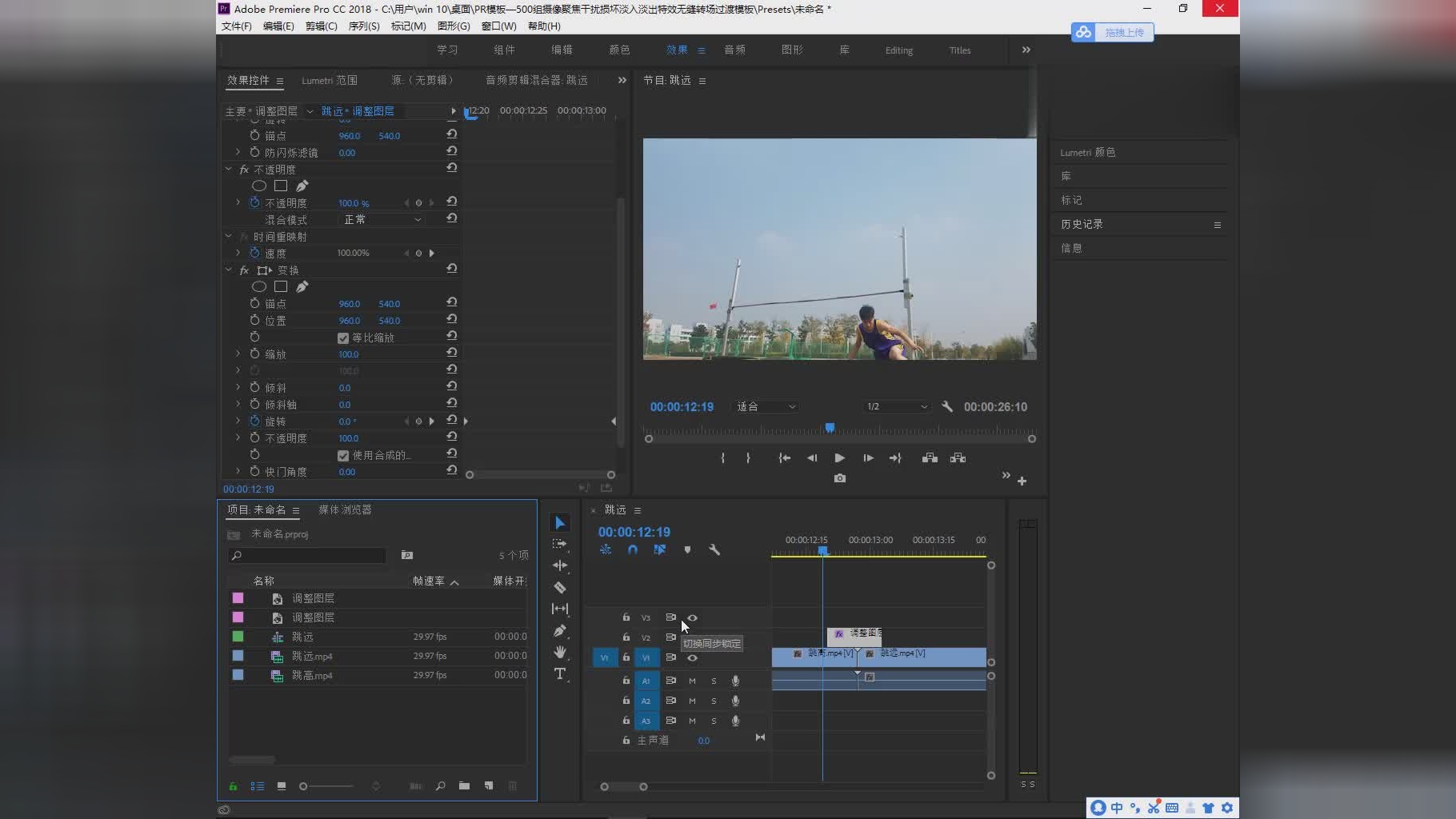This screenshot has width=1456, height=819.
Task: Open the 混合模式 dropdown
Action: pyautogui.click(x=382, y=219)
